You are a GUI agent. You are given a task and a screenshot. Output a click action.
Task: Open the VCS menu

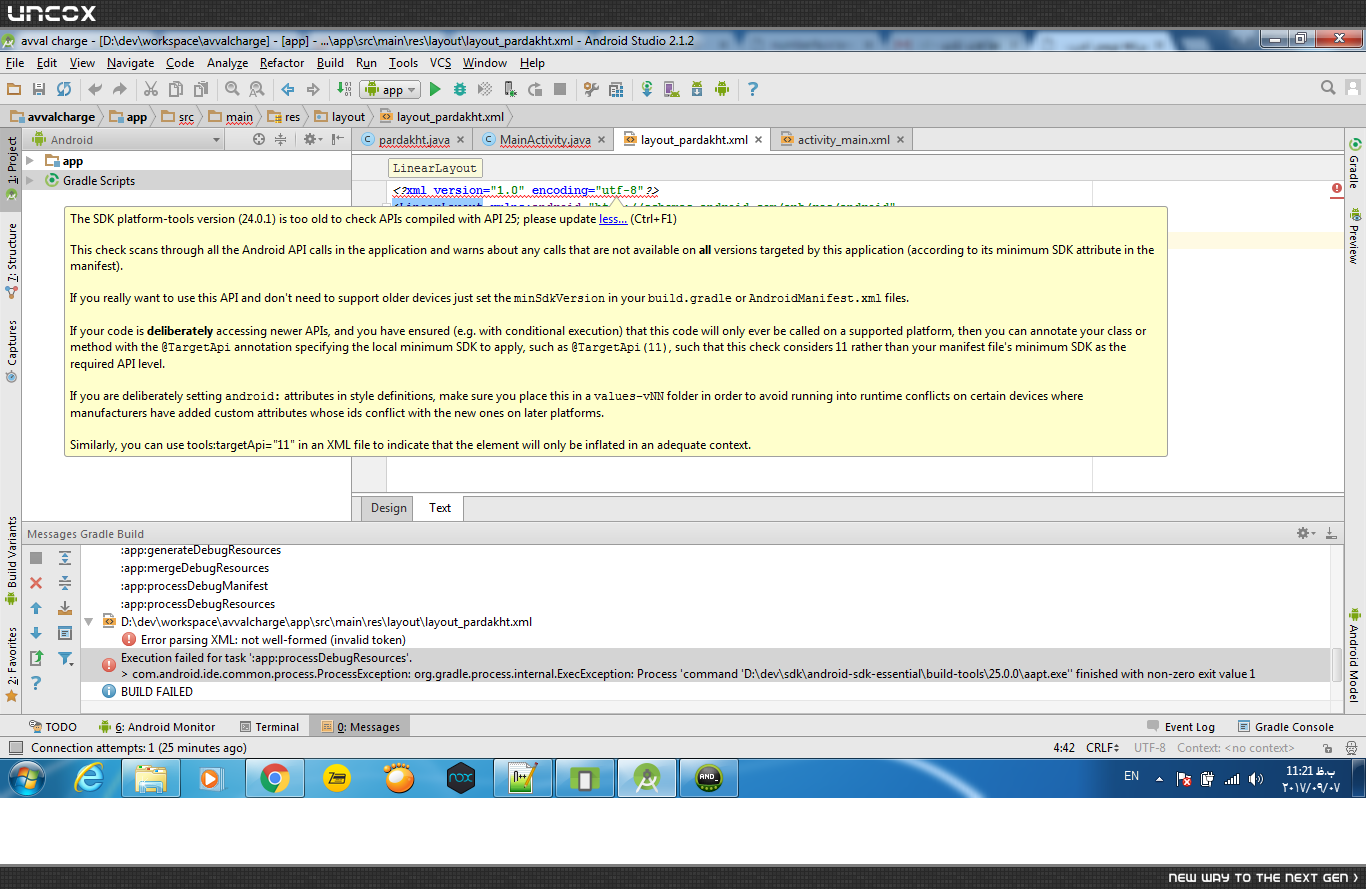click(441, 63)
